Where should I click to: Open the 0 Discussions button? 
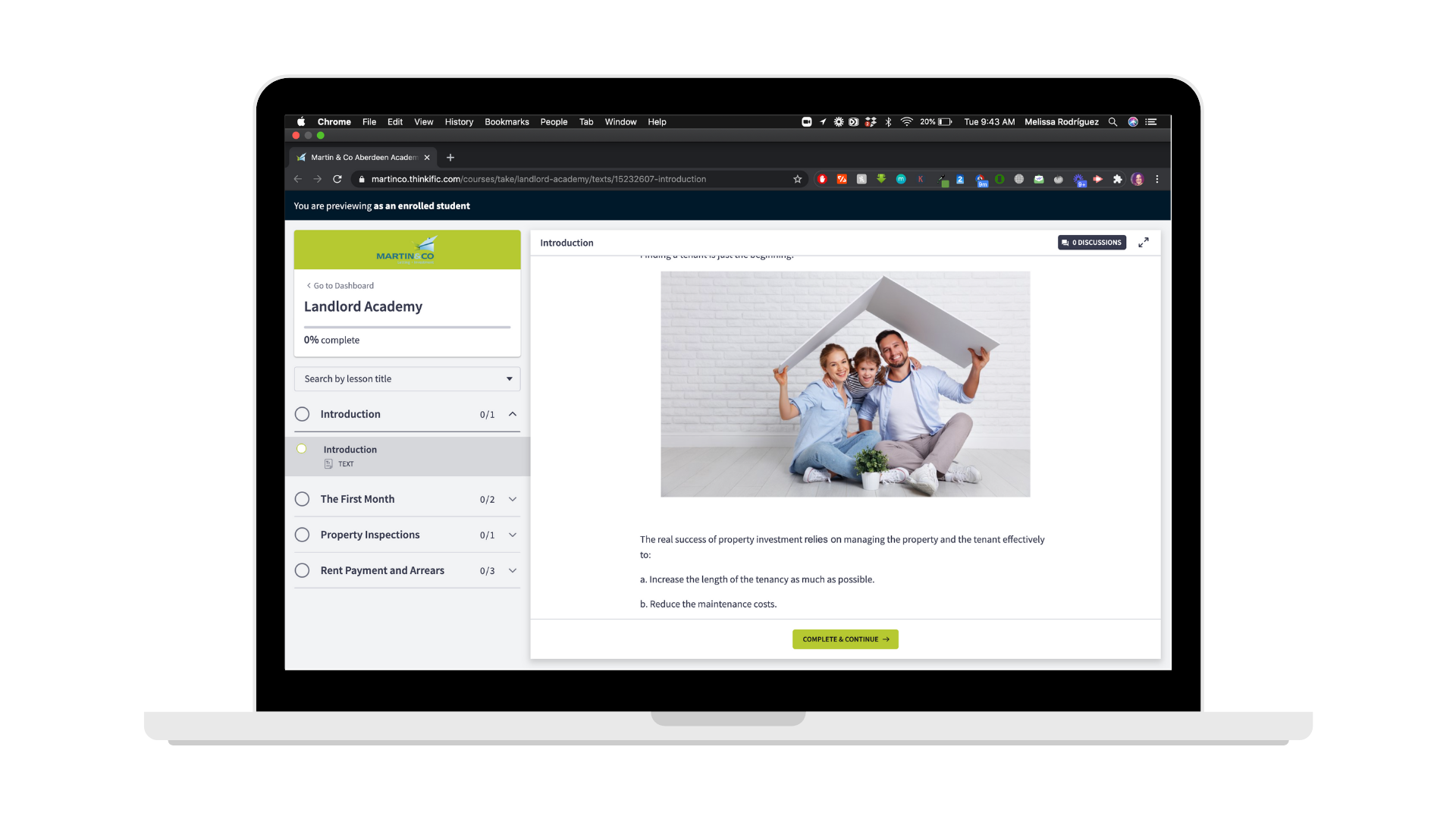pos(1092,243)
